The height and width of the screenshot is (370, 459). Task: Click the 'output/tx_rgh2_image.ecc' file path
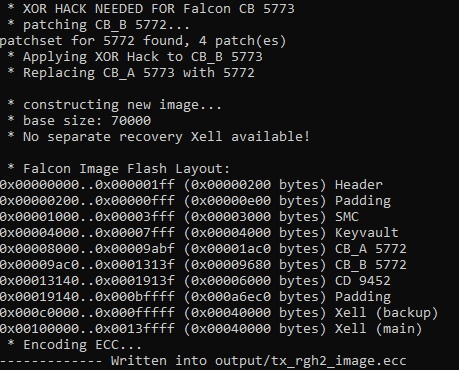pyautogui.click(x=311, y=361)
